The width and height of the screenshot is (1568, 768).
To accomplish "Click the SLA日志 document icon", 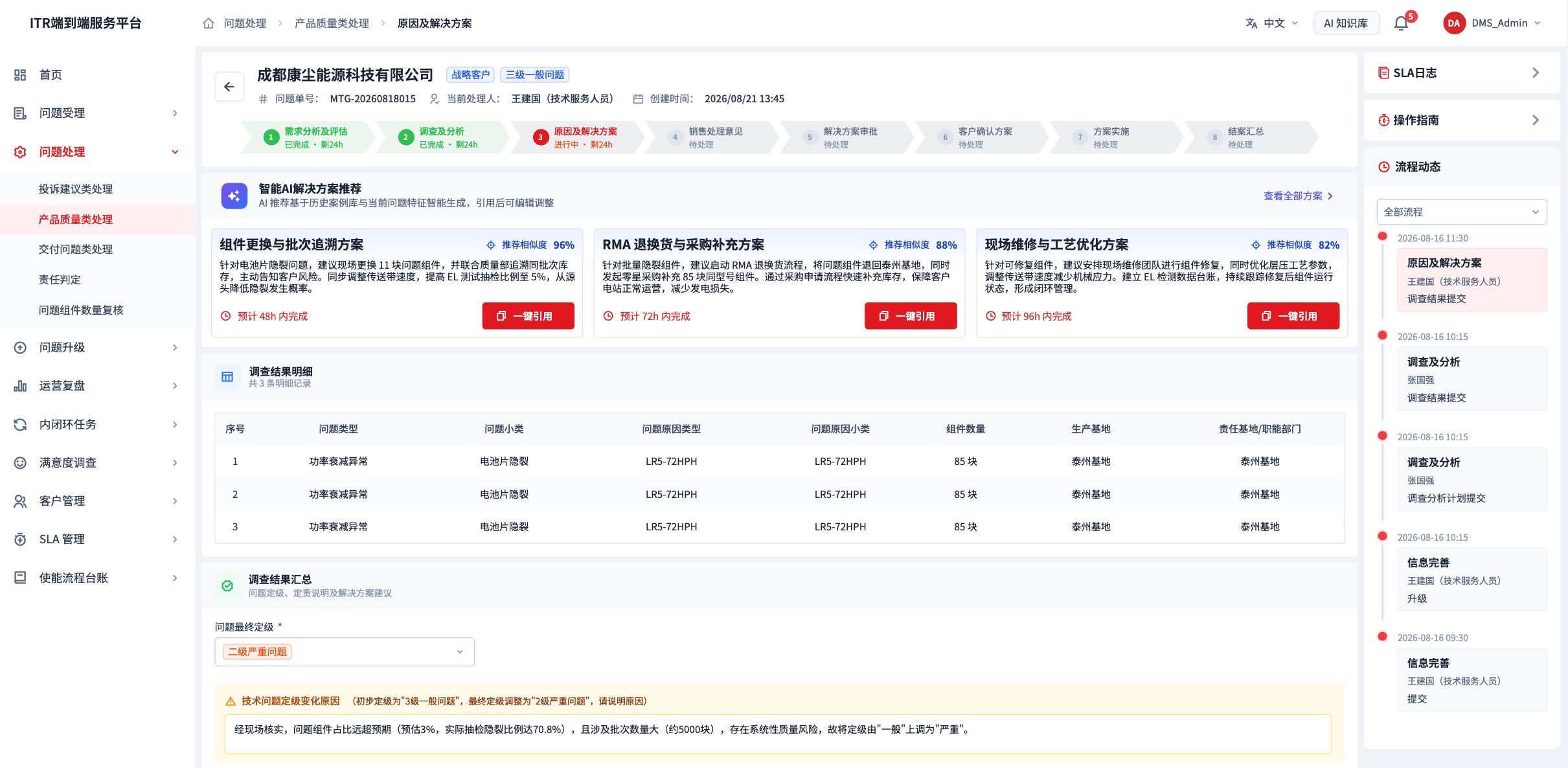I will click(1383, 73).
